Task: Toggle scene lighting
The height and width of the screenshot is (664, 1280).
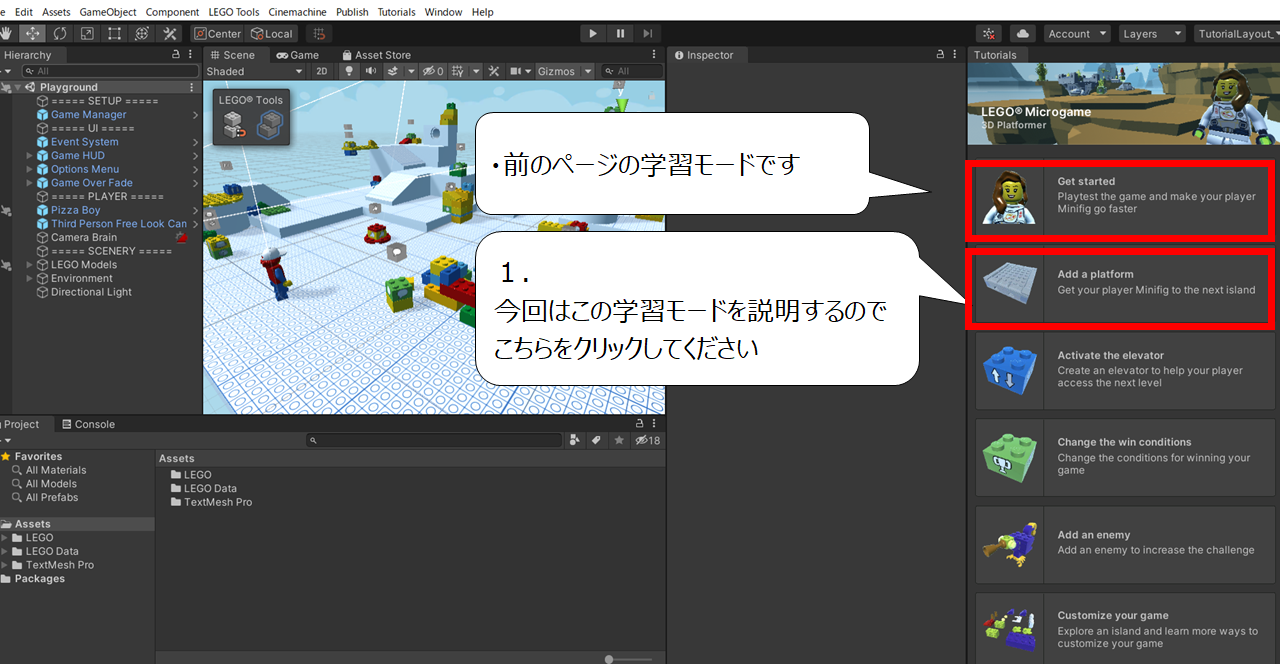Action: (349, 71)
